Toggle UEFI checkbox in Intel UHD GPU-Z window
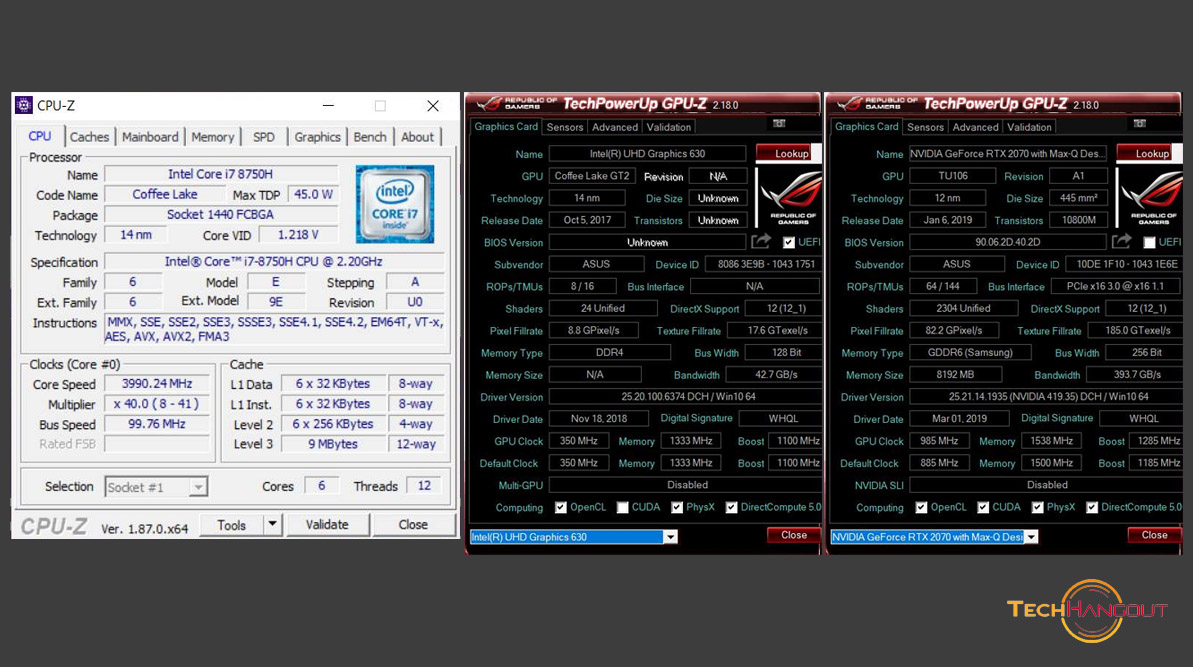The image size is (1193, 667). [x=789, y=243]
